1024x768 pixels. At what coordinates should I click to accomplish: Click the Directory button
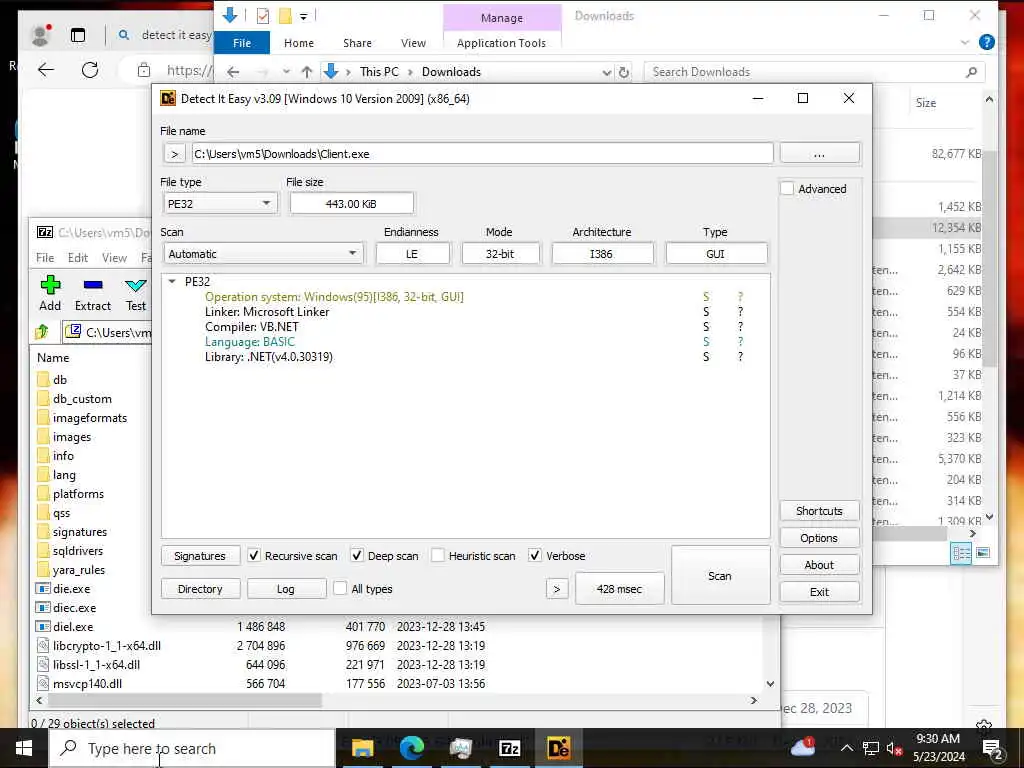[200, 588]
